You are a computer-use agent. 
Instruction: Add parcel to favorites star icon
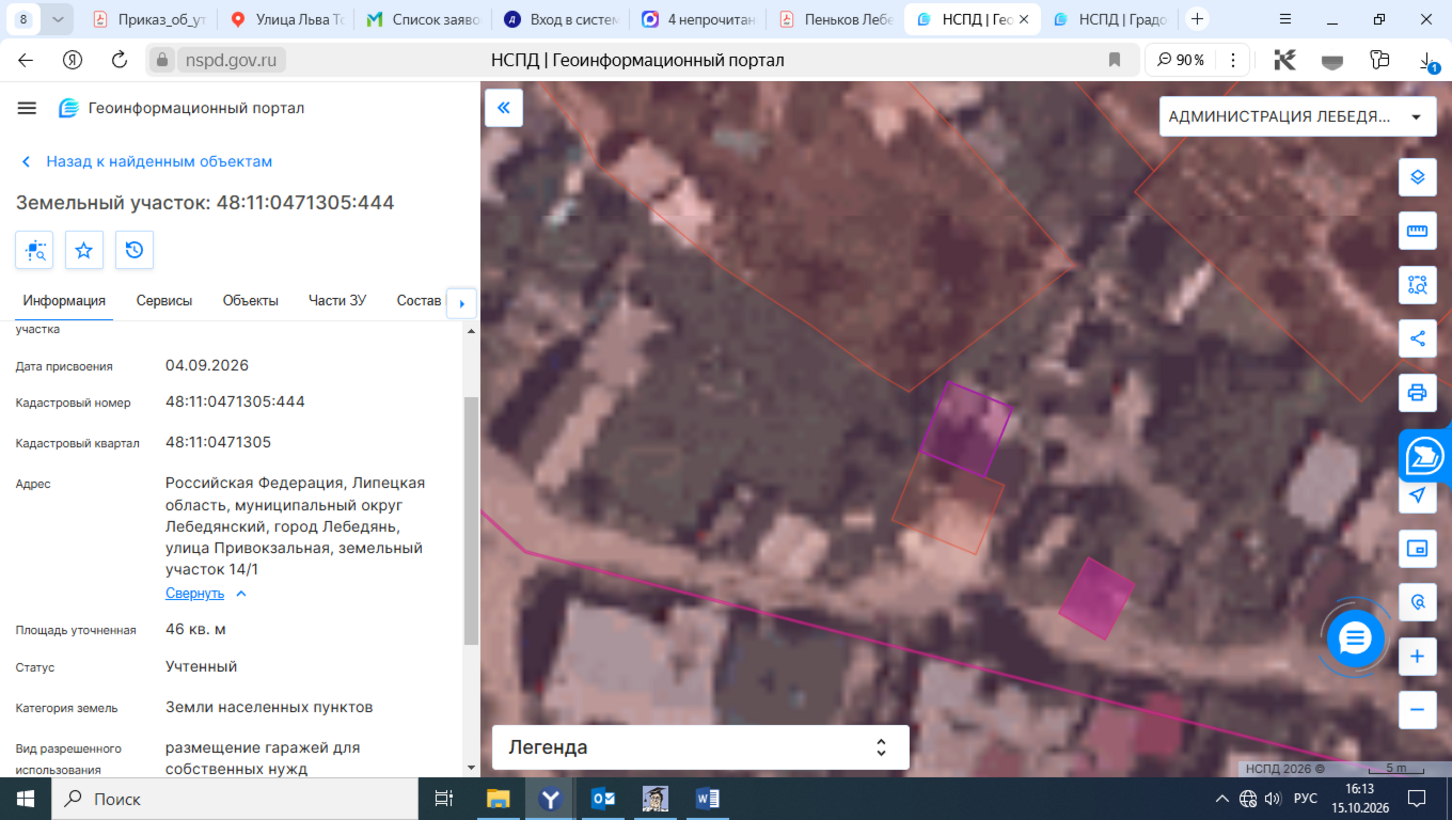pyautogui.click(x=84, y=250)
